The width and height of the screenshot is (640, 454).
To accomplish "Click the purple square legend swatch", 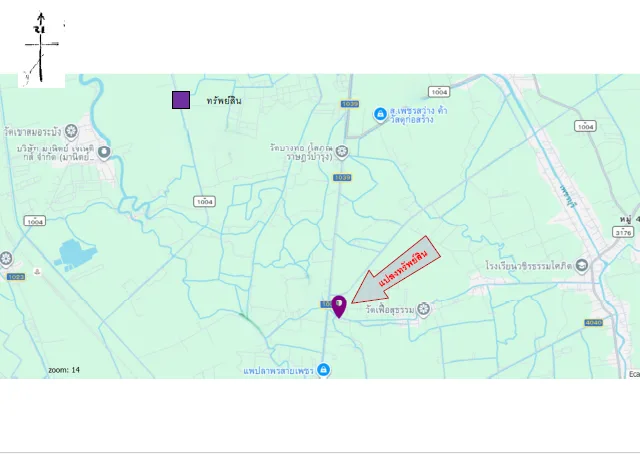I will pyautogui.click(x=181, y=100).
